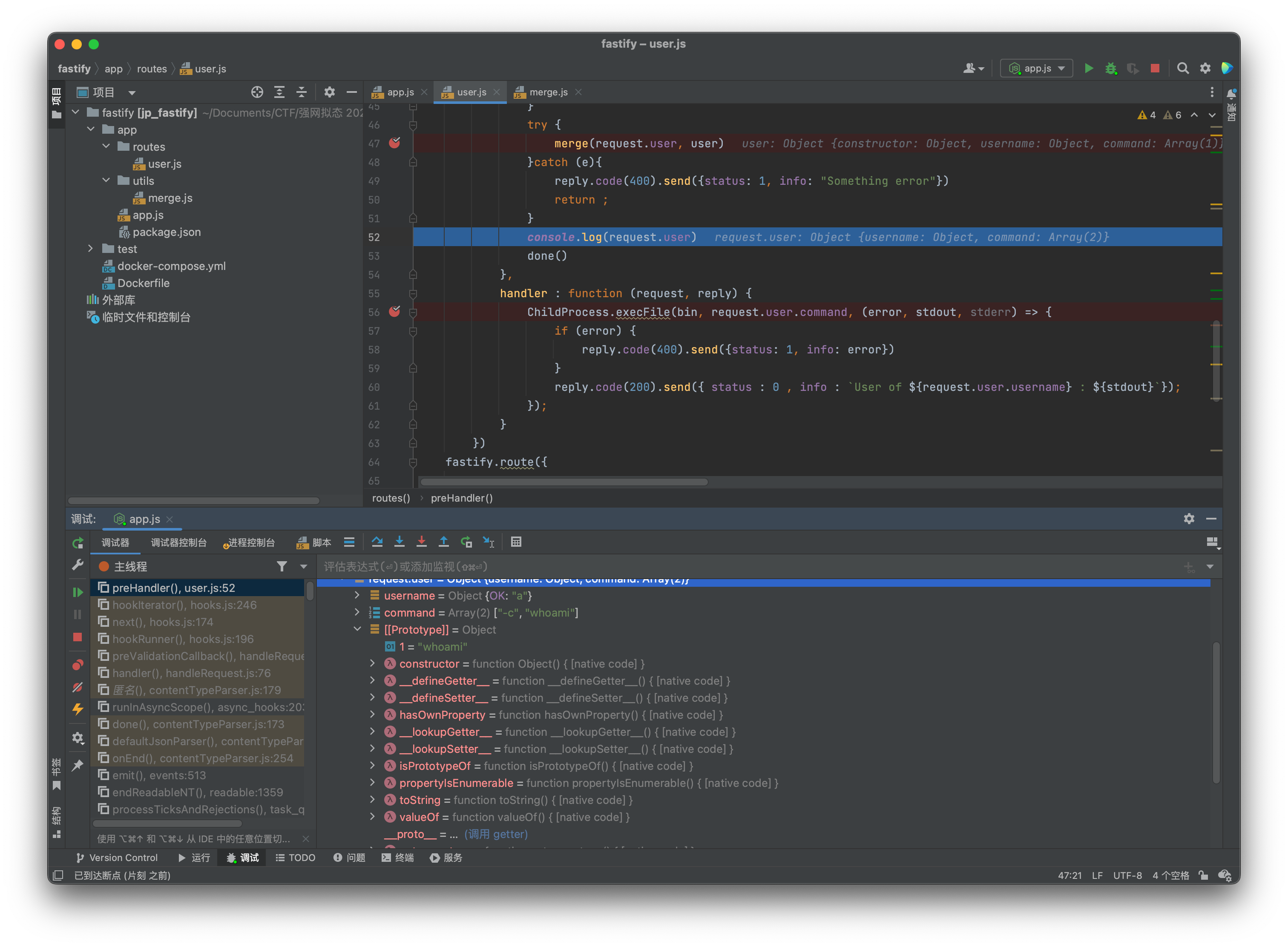Collapse all in project panel toolbar
The width and height of the screenshot is (1288, 947).
point(301,92)
